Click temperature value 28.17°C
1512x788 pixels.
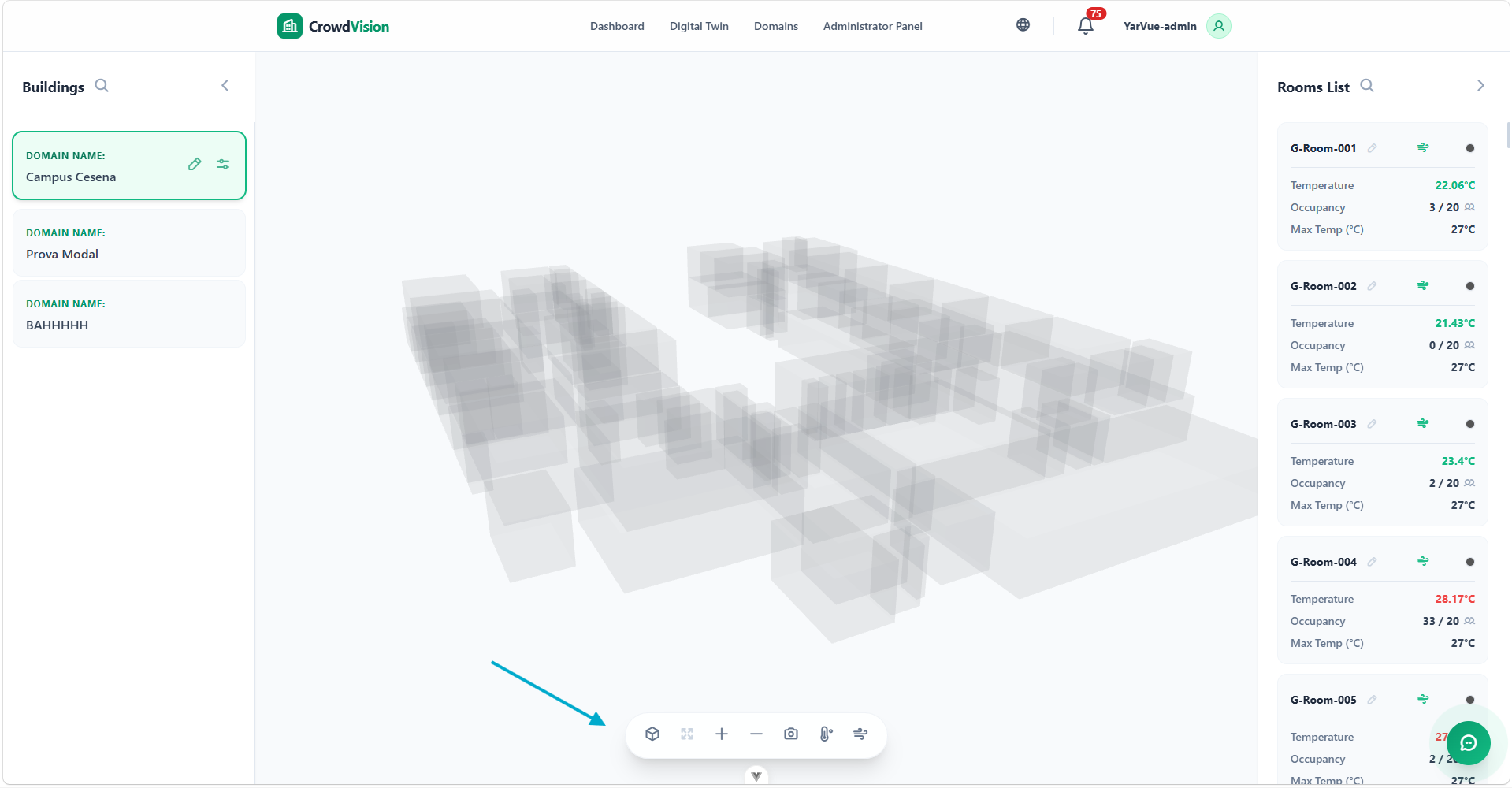[x=1455, y=599]
